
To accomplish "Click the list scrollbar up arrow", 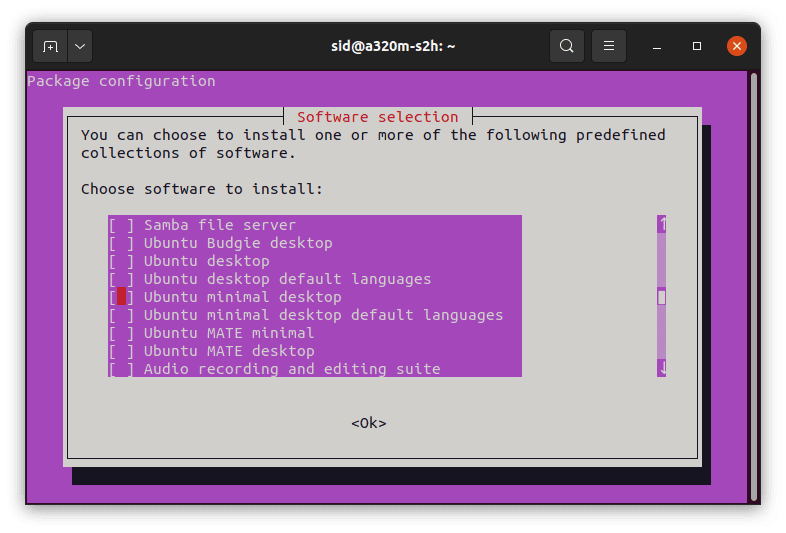I will (662, 224).
